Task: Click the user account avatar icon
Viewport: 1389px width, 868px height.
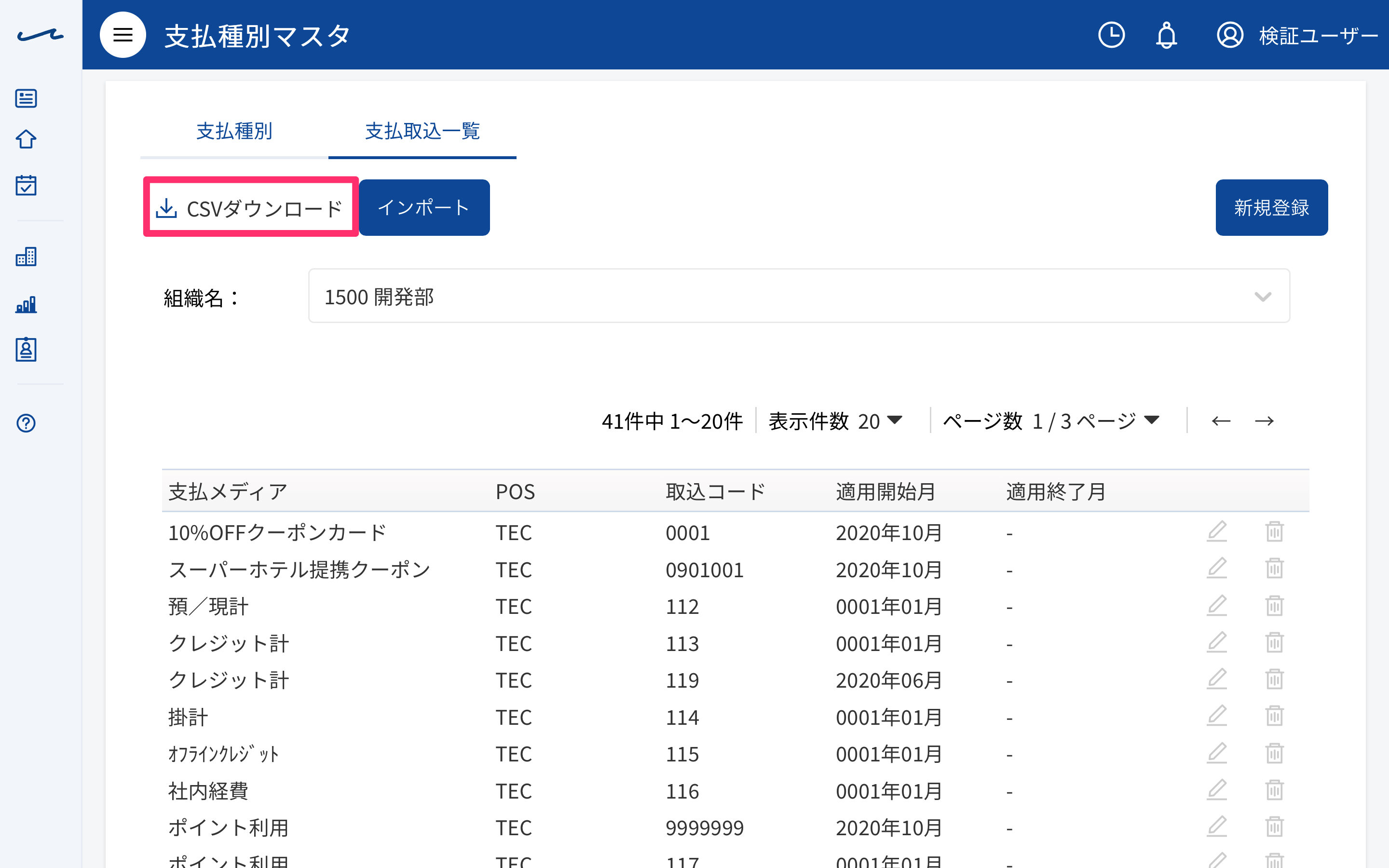Action: [1230, 35]
